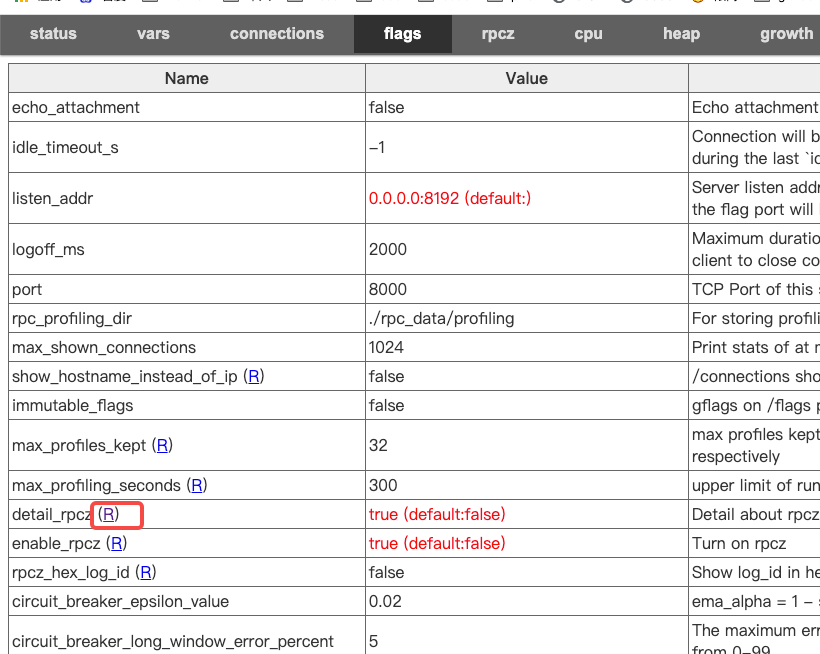Open the growth tab
Viewport: 820px width, 654px height.
(x=786, y=34)
